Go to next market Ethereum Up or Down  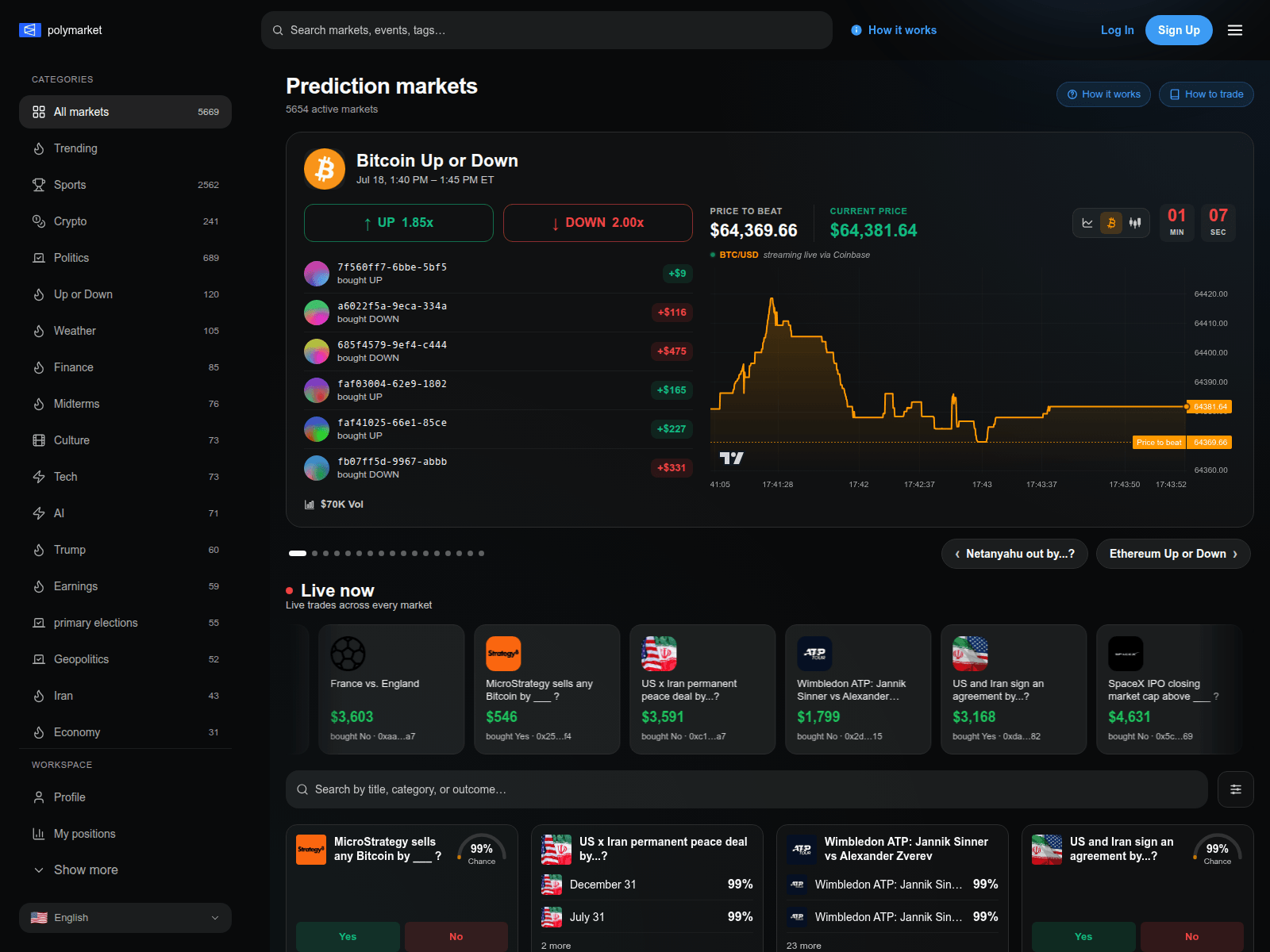click(x=1173, y=554)
